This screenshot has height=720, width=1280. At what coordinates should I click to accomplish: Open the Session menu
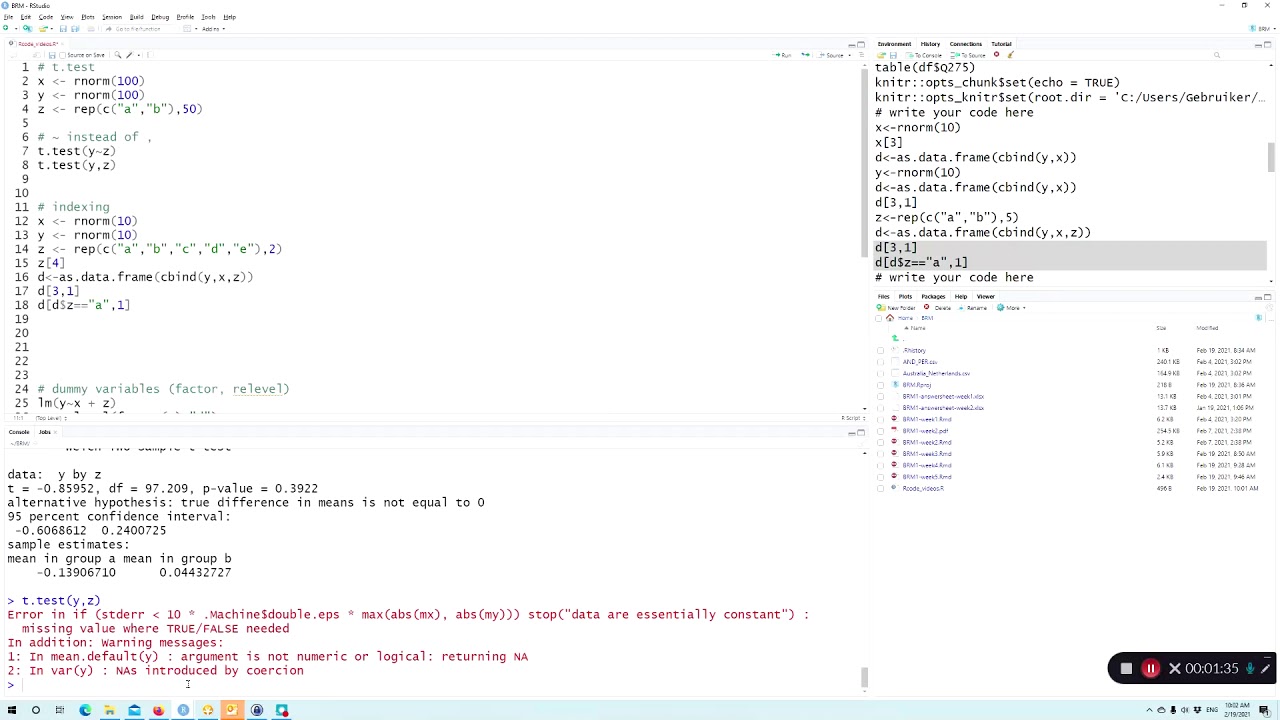(112, 17)
